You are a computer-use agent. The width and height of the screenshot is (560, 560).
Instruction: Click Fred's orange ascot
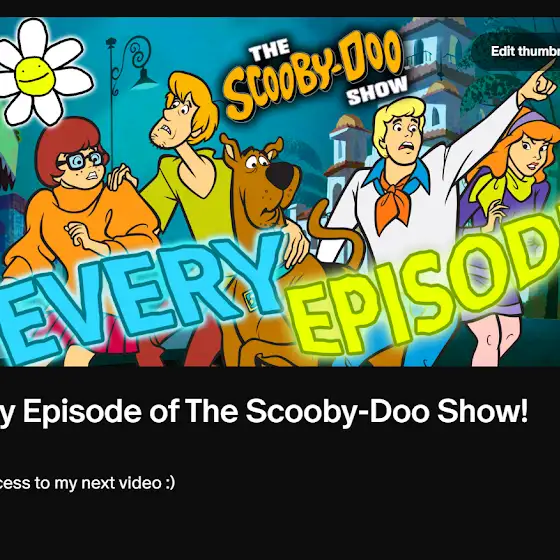(x=395, y=198)
